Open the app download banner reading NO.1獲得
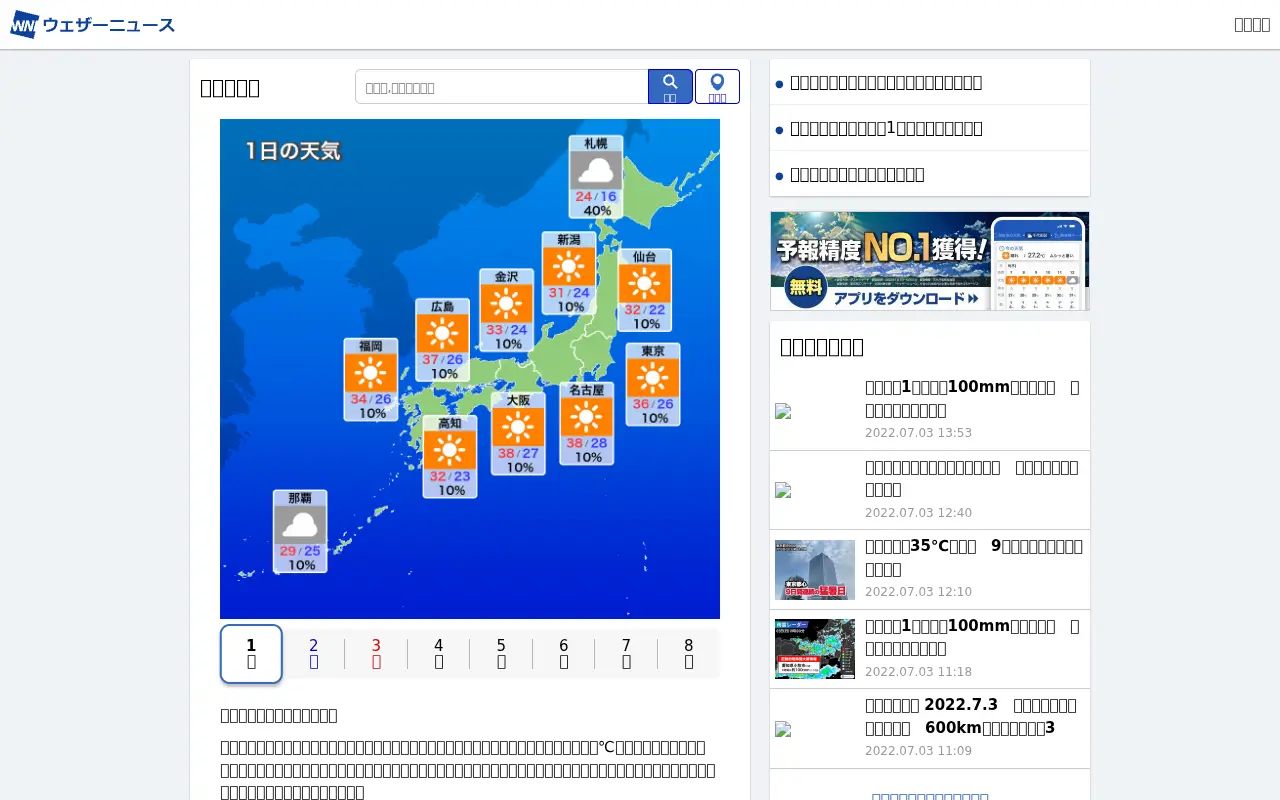This screenshot has width=1280, height=800. coord(930,261)
